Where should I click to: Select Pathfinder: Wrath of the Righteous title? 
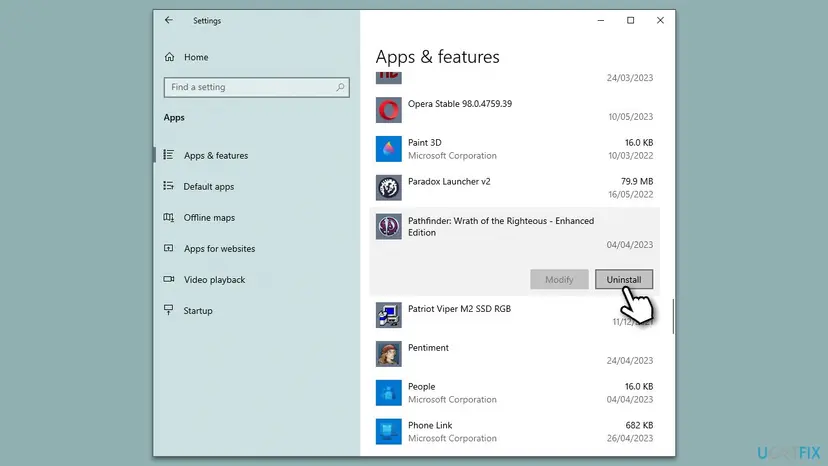point(501,227)
